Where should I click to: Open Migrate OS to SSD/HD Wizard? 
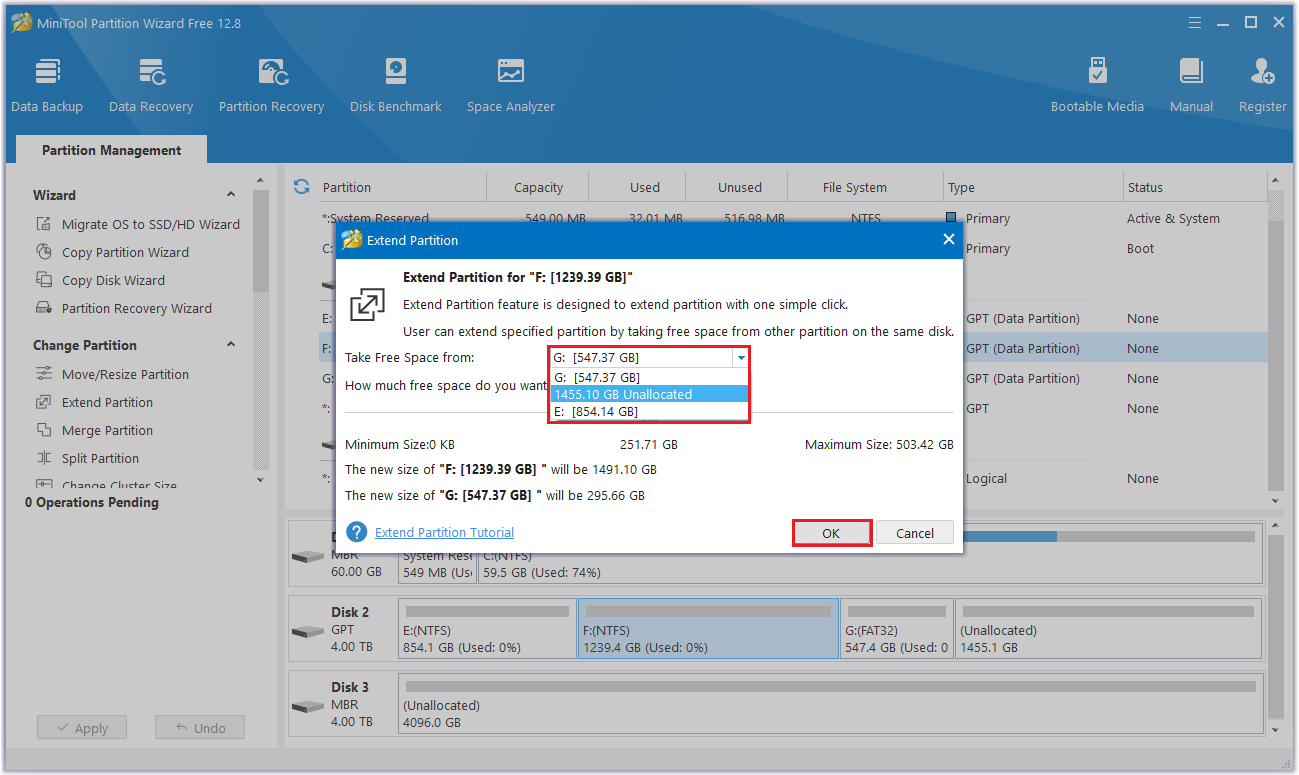coord(138,224)
